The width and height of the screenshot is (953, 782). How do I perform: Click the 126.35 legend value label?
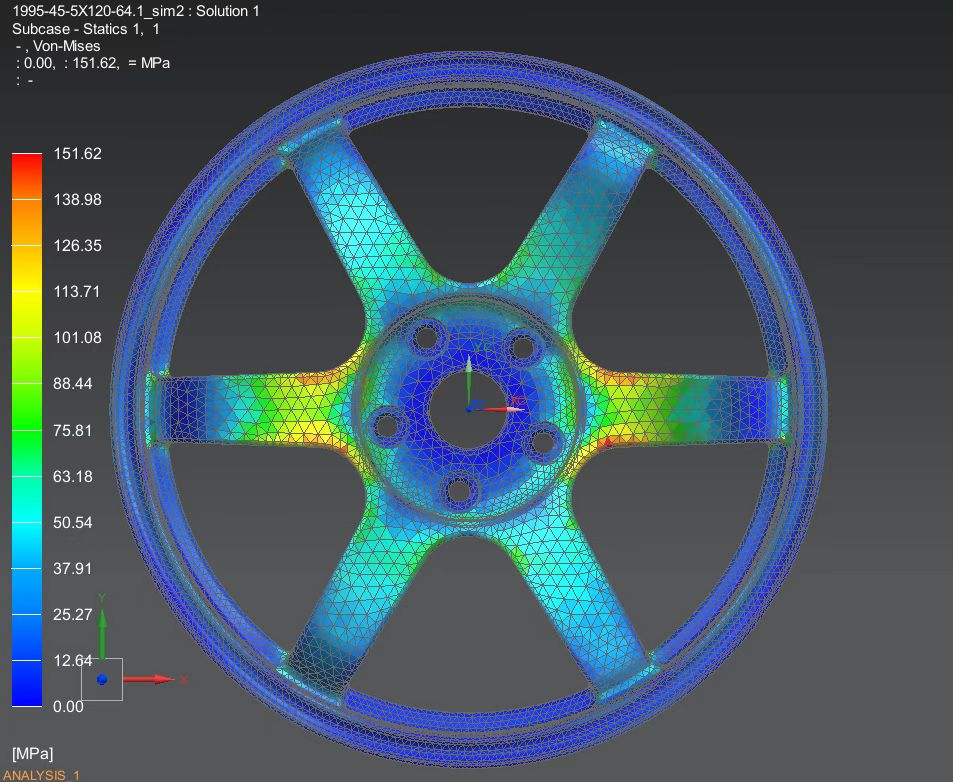pyautogui.click(x=77, y=246)
